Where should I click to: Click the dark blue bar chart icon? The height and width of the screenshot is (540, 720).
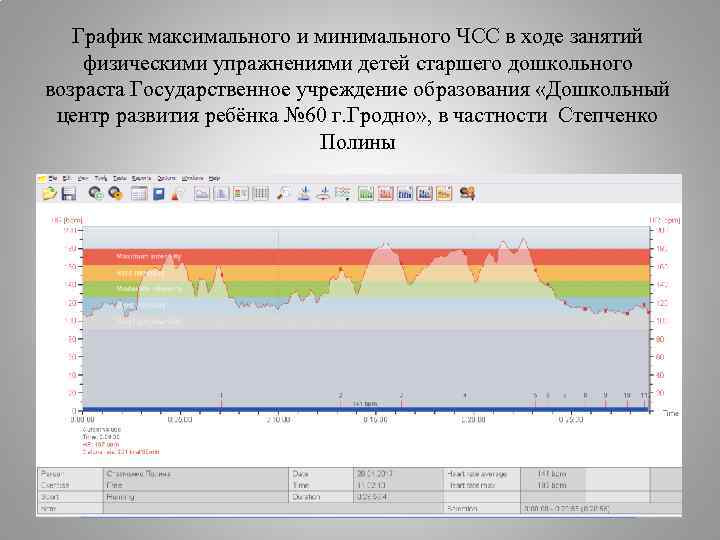(424, 193)
